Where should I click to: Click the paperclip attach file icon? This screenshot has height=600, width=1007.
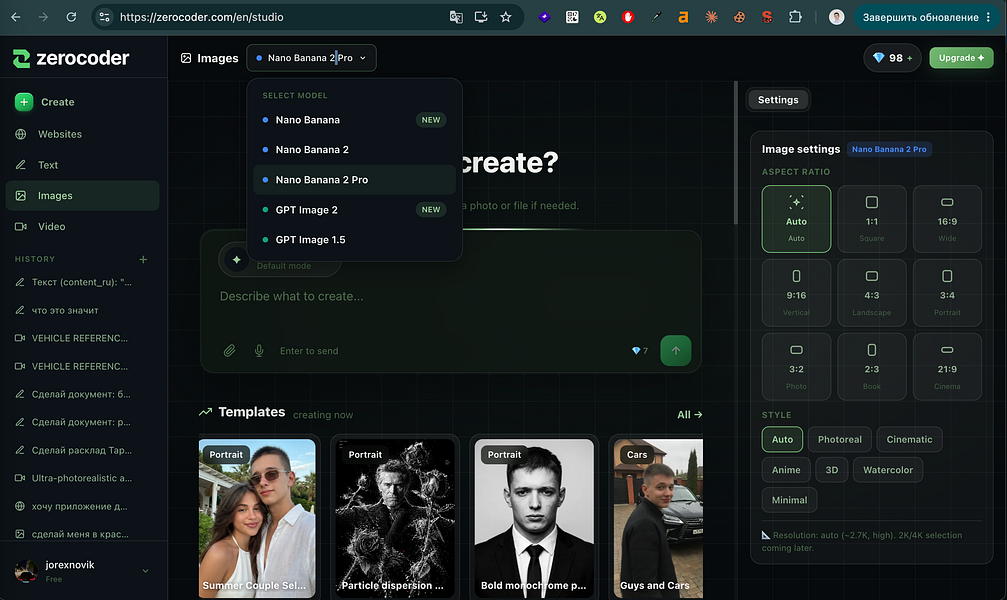[229, 351]
